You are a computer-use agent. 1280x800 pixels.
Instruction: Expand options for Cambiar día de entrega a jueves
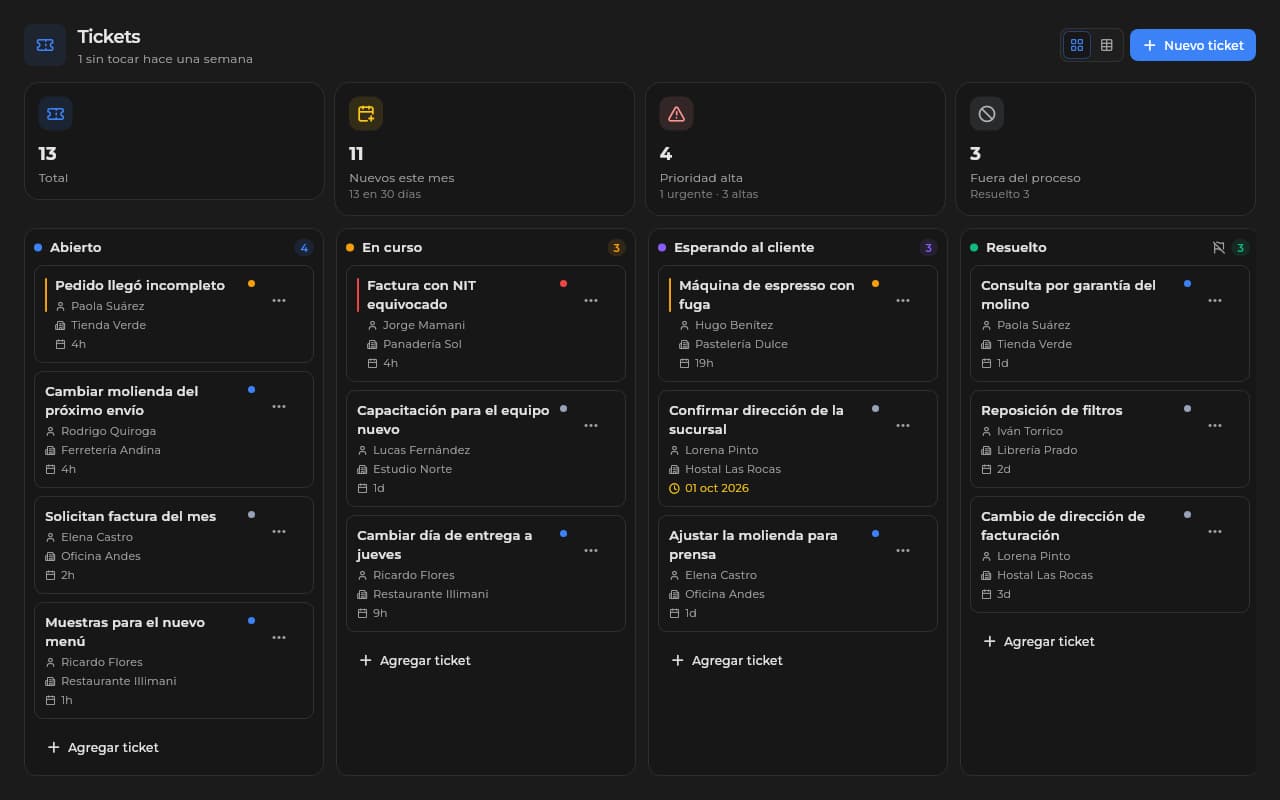[x=591, y=550]
